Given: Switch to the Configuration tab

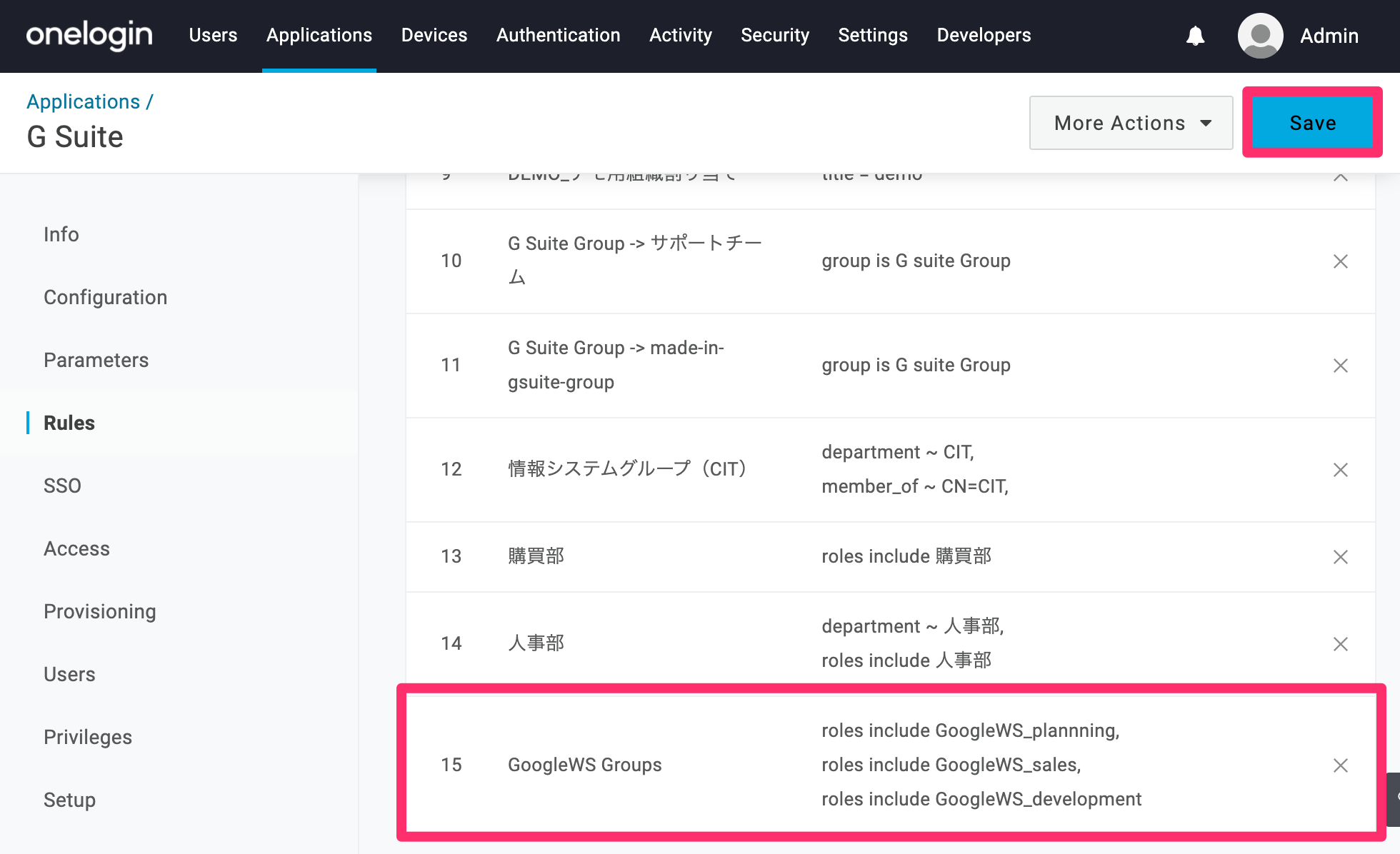Looking at the screenshot, I should coord(106,297).
